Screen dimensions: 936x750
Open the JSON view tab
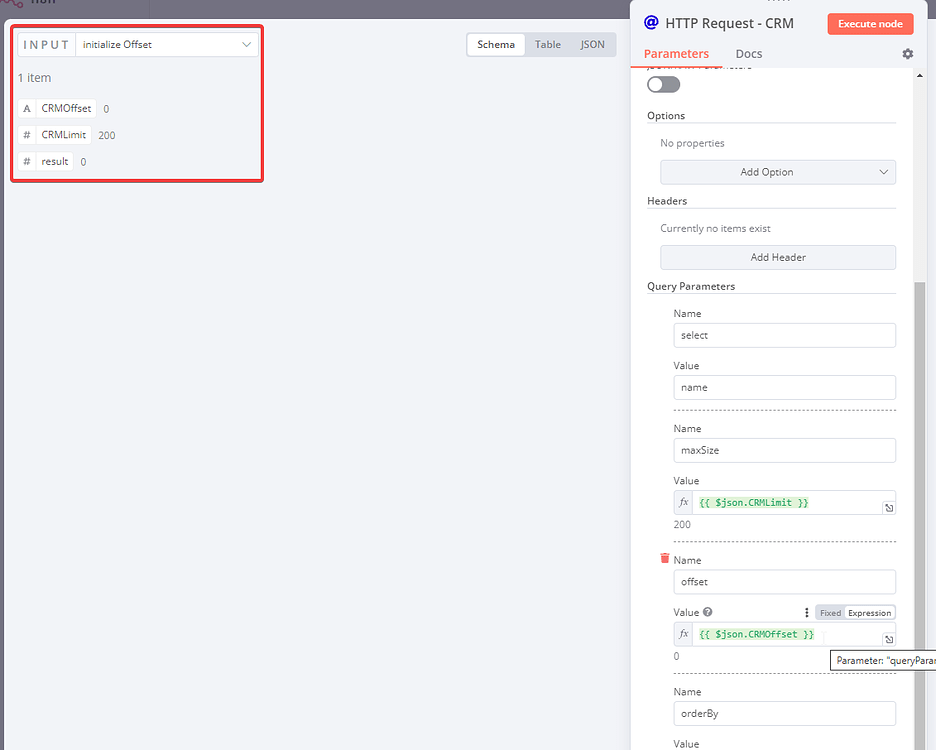coord(592,44)
